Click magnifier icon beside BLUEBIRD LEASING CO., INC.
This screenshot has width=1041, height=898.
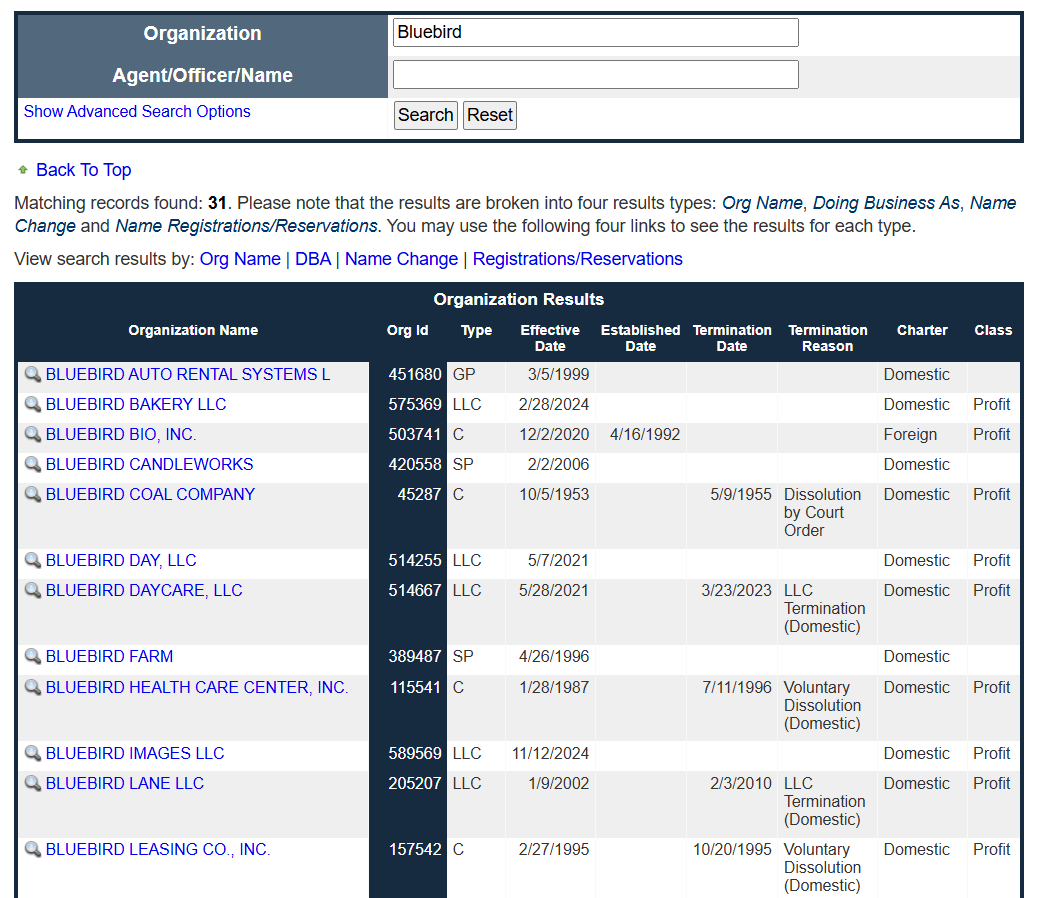pos(33,850)
